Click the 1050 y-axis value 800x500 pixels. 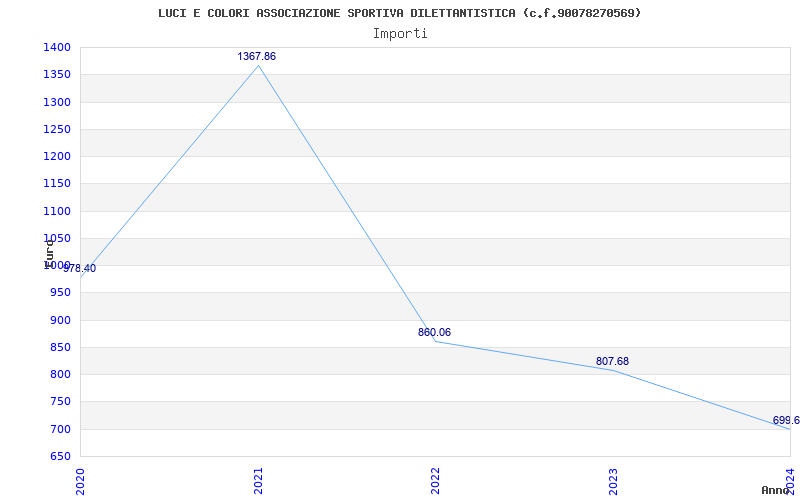57,238
